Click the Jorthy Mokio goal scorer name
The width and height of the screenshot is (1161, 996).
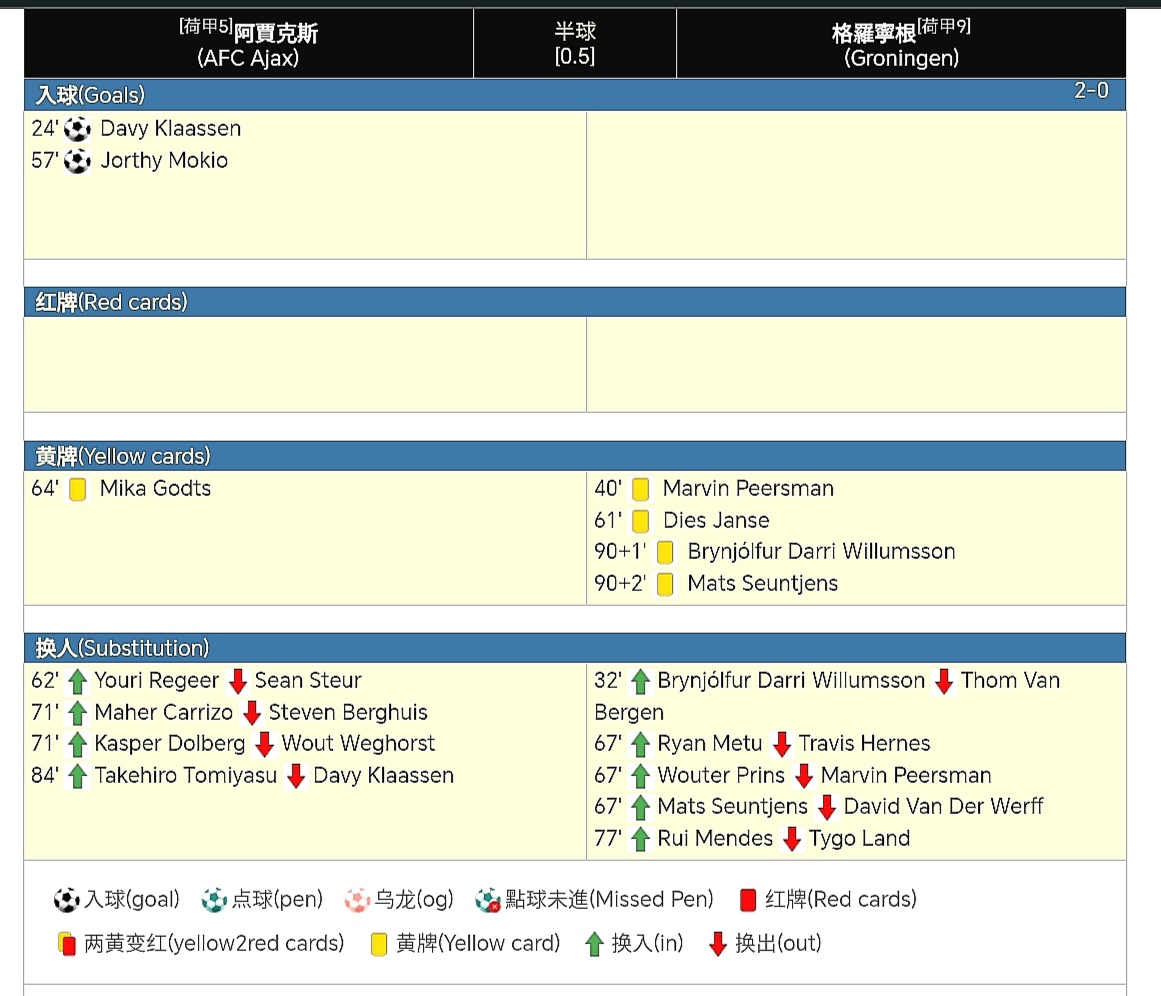(x=164, y=161)
